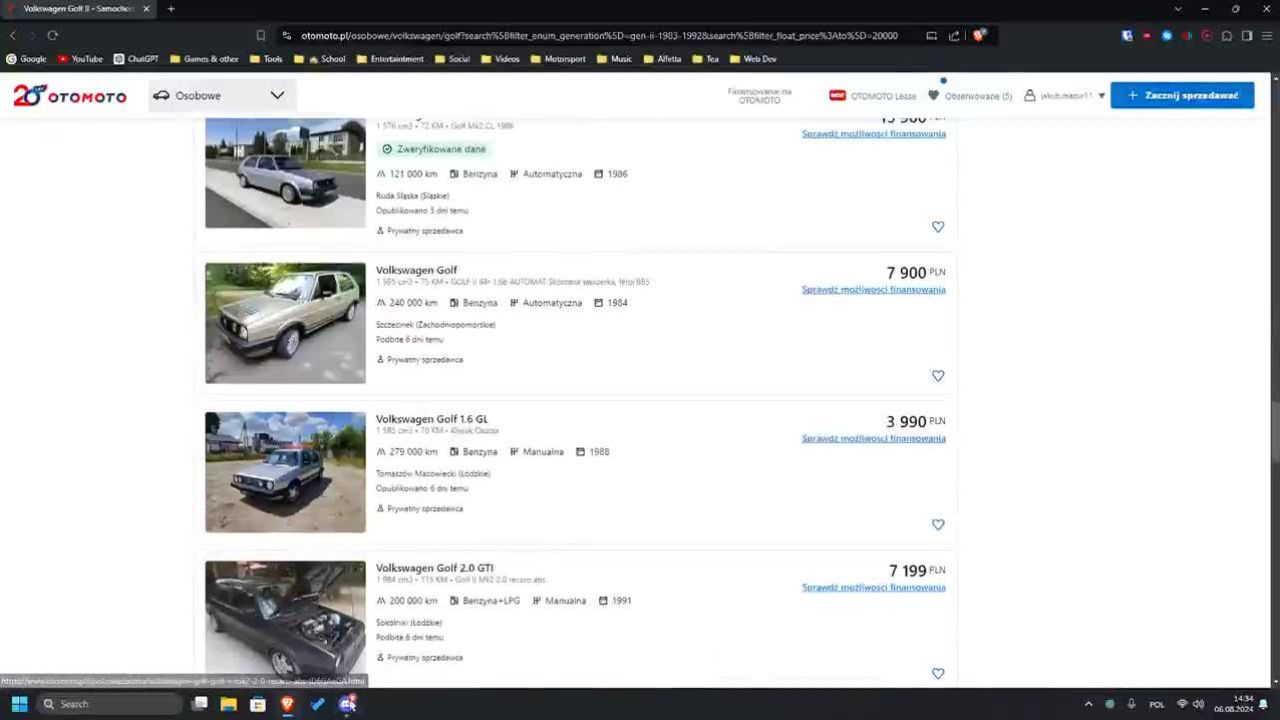Viewport: 1280px width, 720px height.
Task: Open the Volkswagen Golf 1.6 GL listing title
Action: (x=432, y=419)
